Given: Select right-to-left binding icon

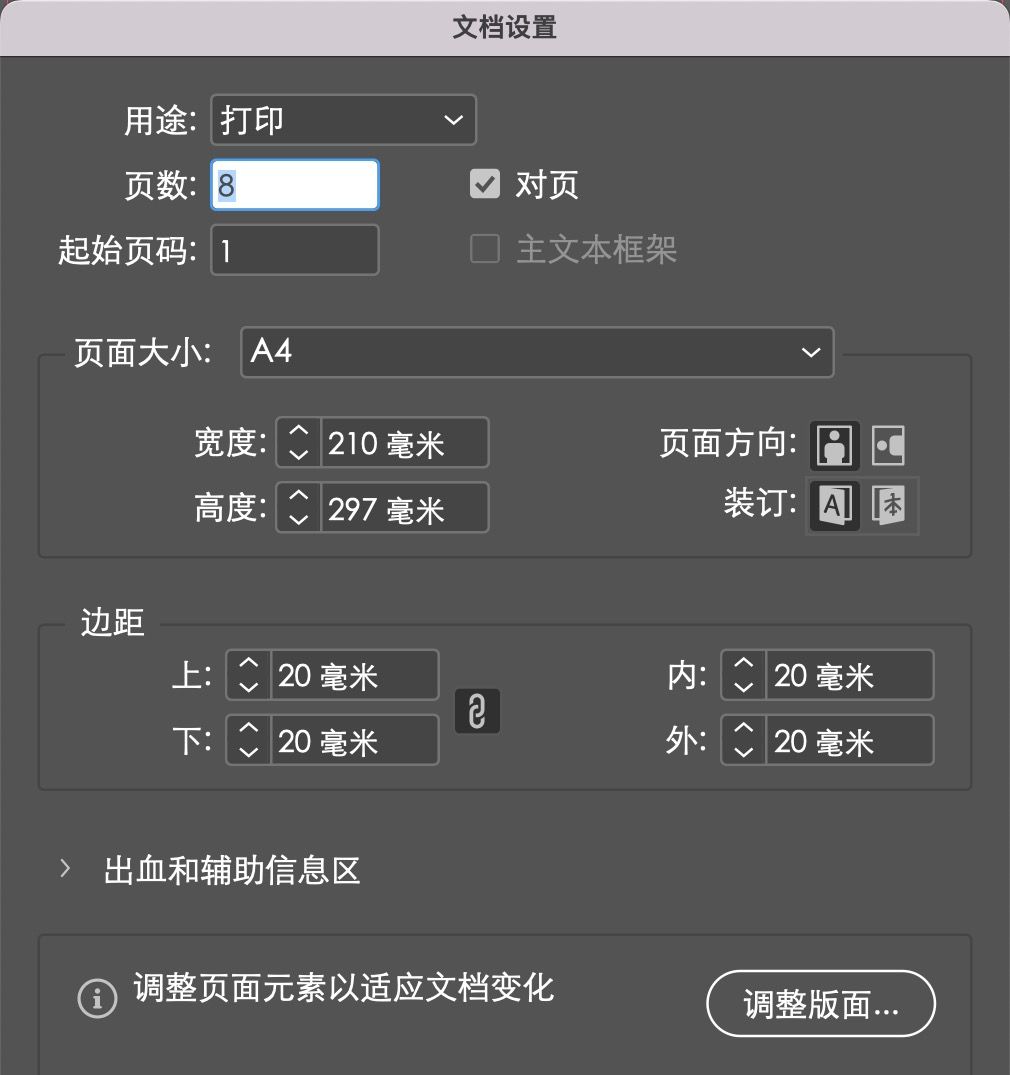Looking at the screenshot, I should 889,506.
